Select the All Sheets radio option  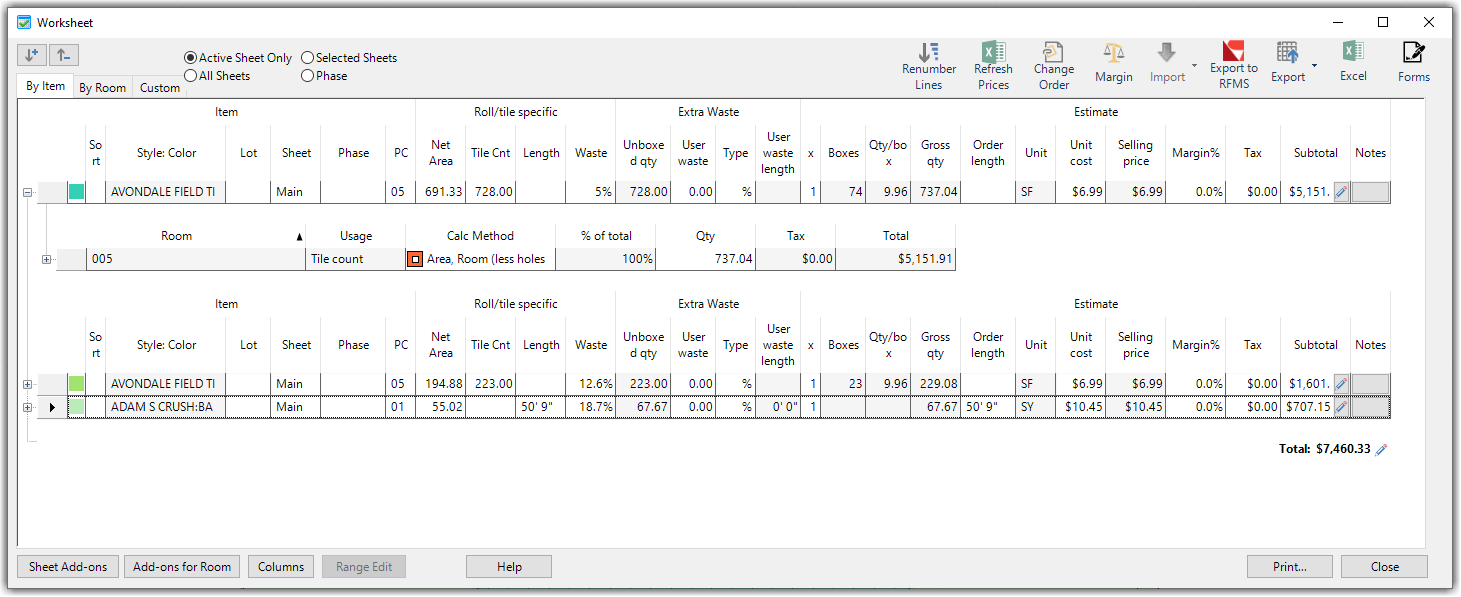tap(190, 76)
